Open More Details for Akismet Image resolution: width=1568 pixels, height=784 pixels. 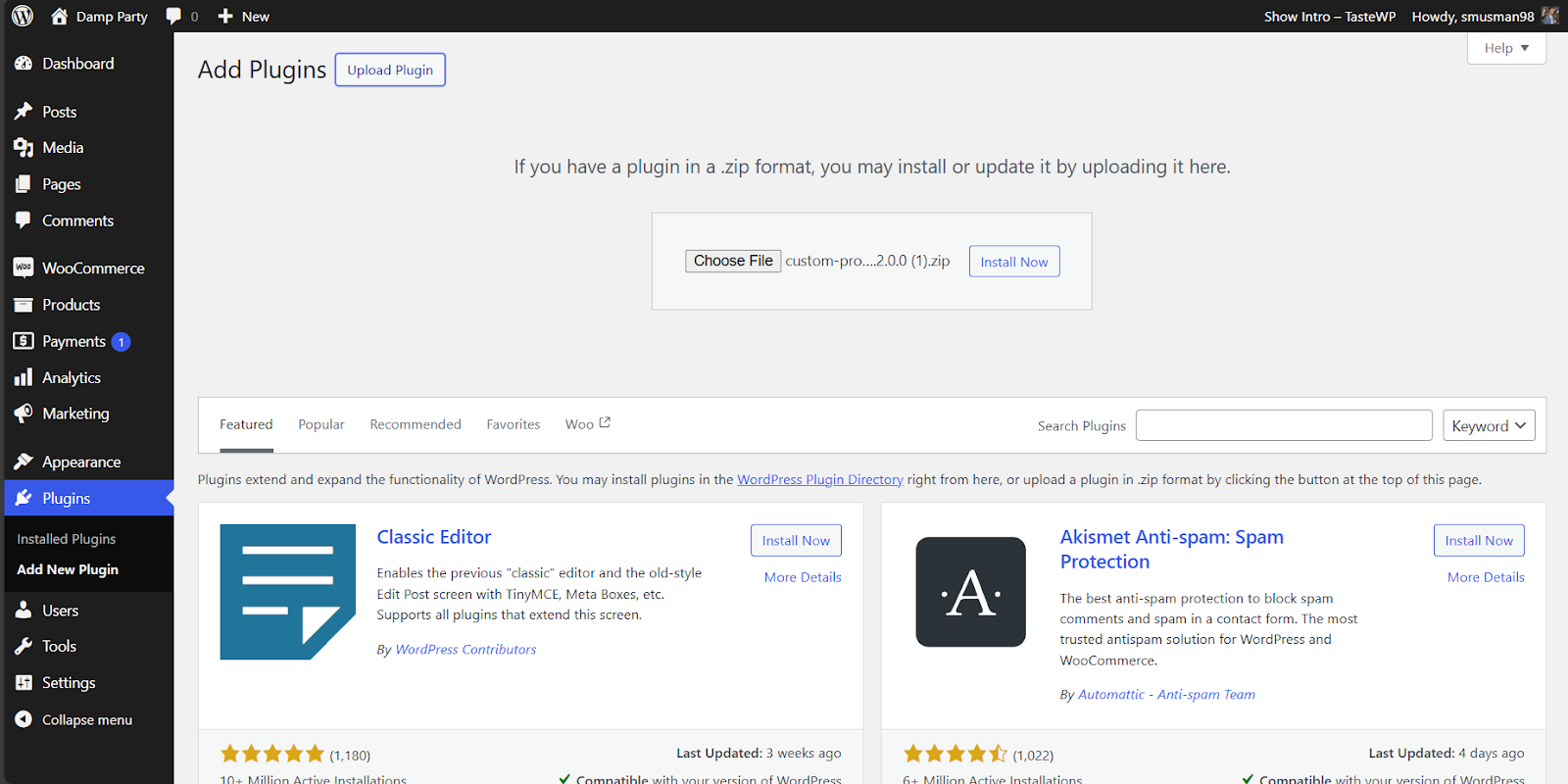[x=1486, y=577]
